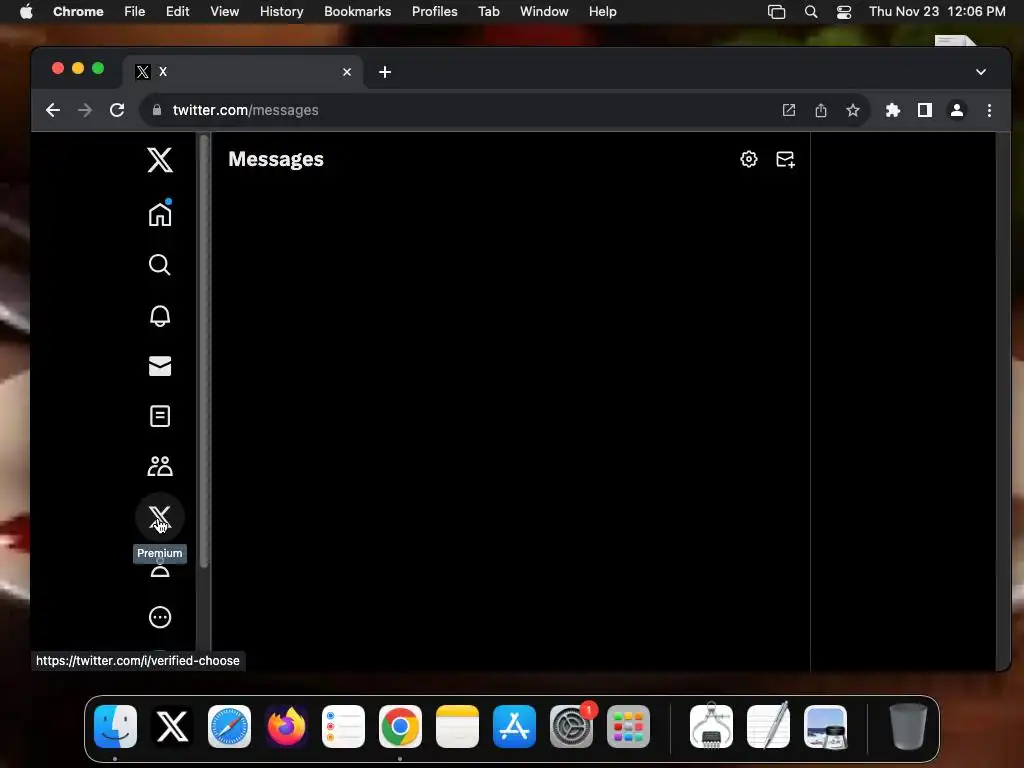Reload the page
Viewport: 1024px width, 768px height.
coord(117,110)
